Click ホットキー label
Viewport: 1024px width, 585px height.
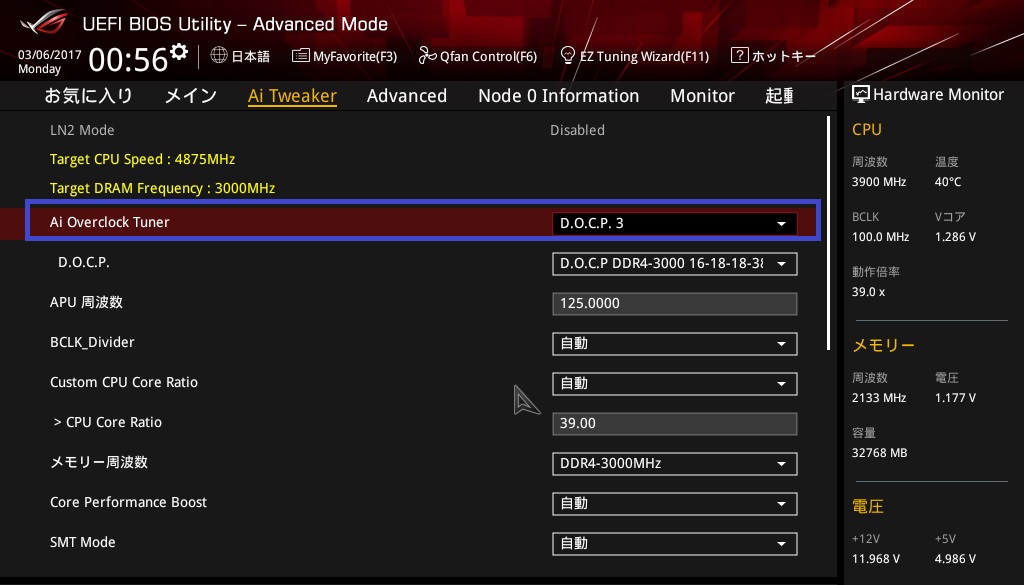(x=784, y=56)
